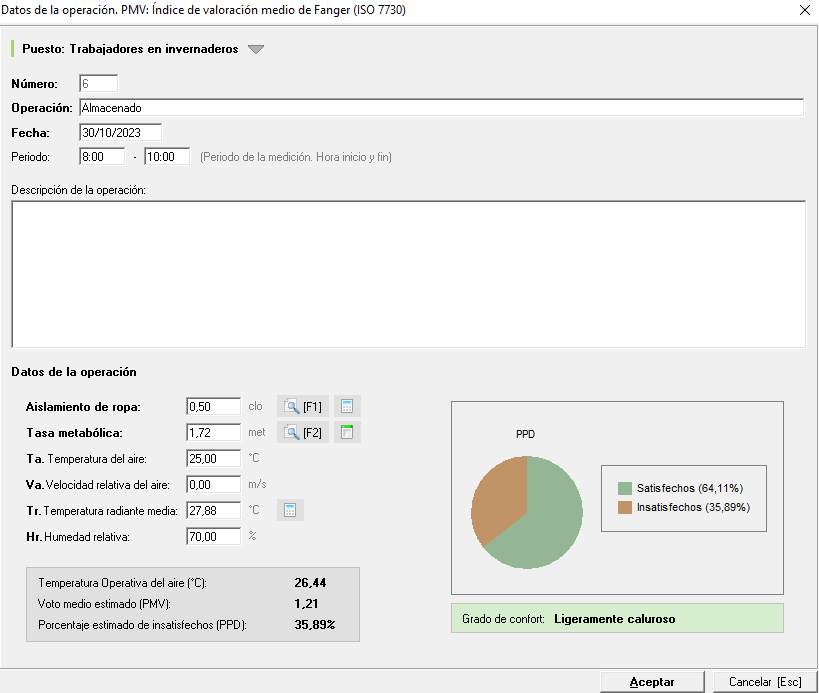Click the period end time field
This screenshot has width=819, height=693.
coord(166,157)
